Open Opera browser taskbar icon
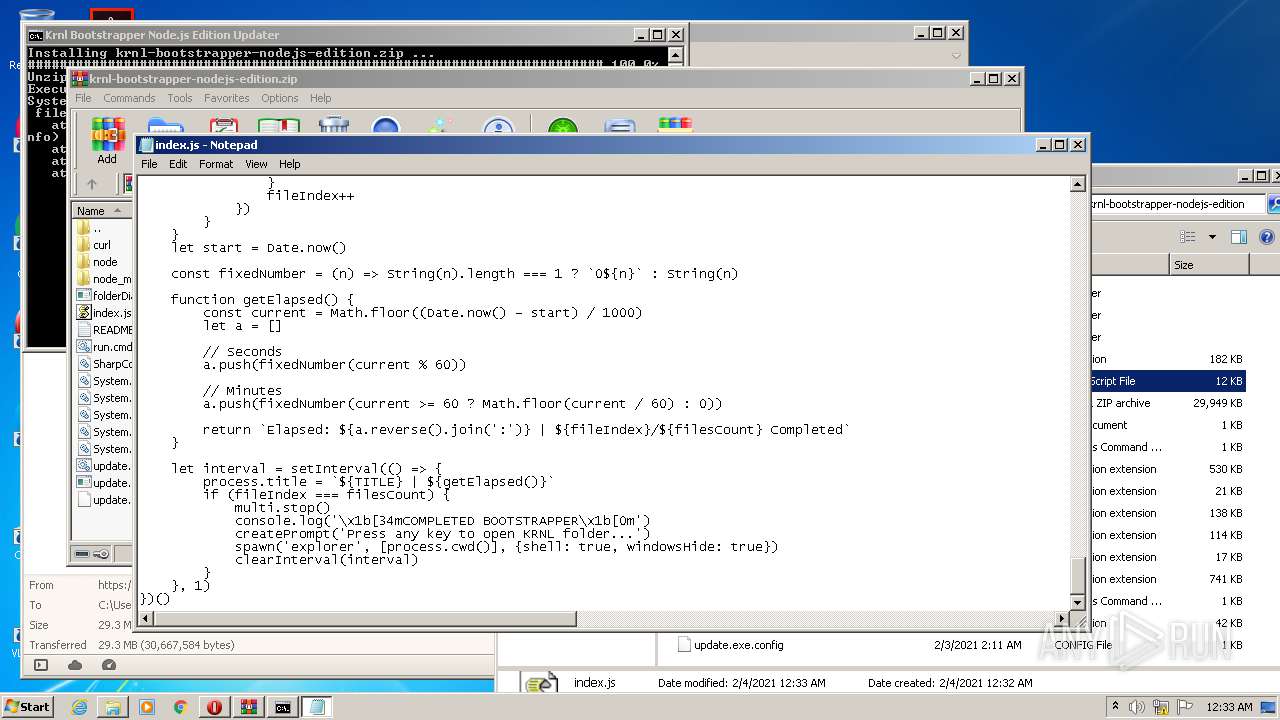Screen dimensions: 1280x720 [x=215, y=707]
